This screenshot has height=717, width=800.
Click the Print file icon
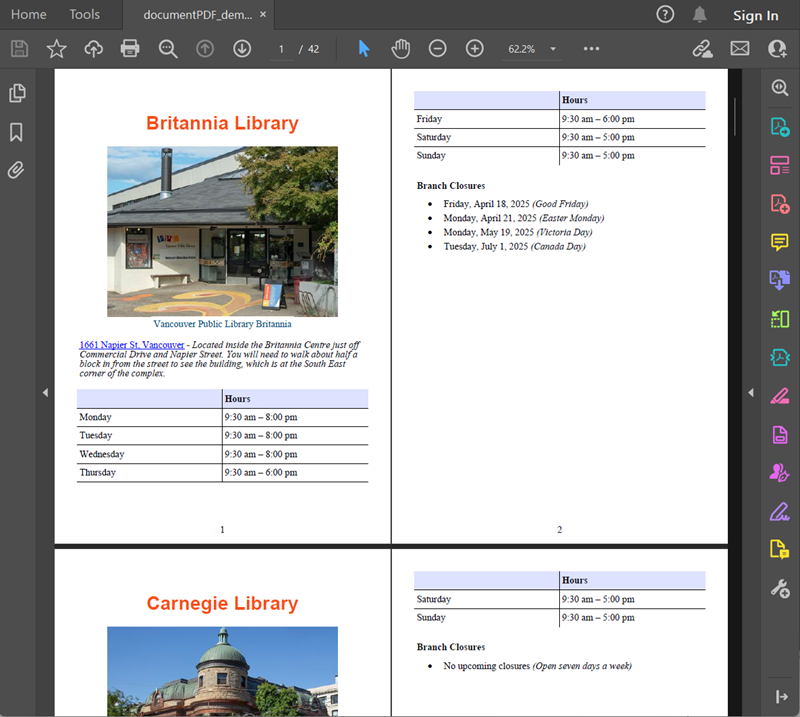point(130,48)
